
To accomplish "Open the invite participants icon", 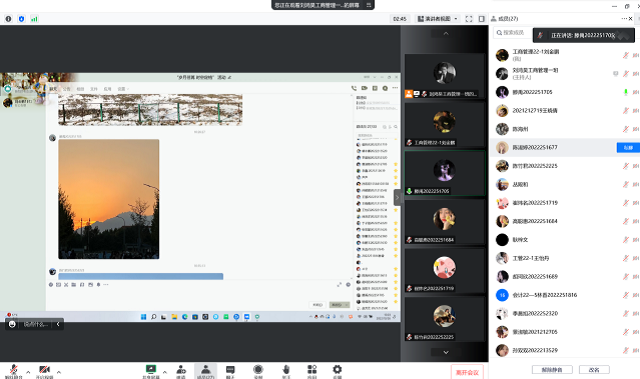I will [x=181, y=370].
